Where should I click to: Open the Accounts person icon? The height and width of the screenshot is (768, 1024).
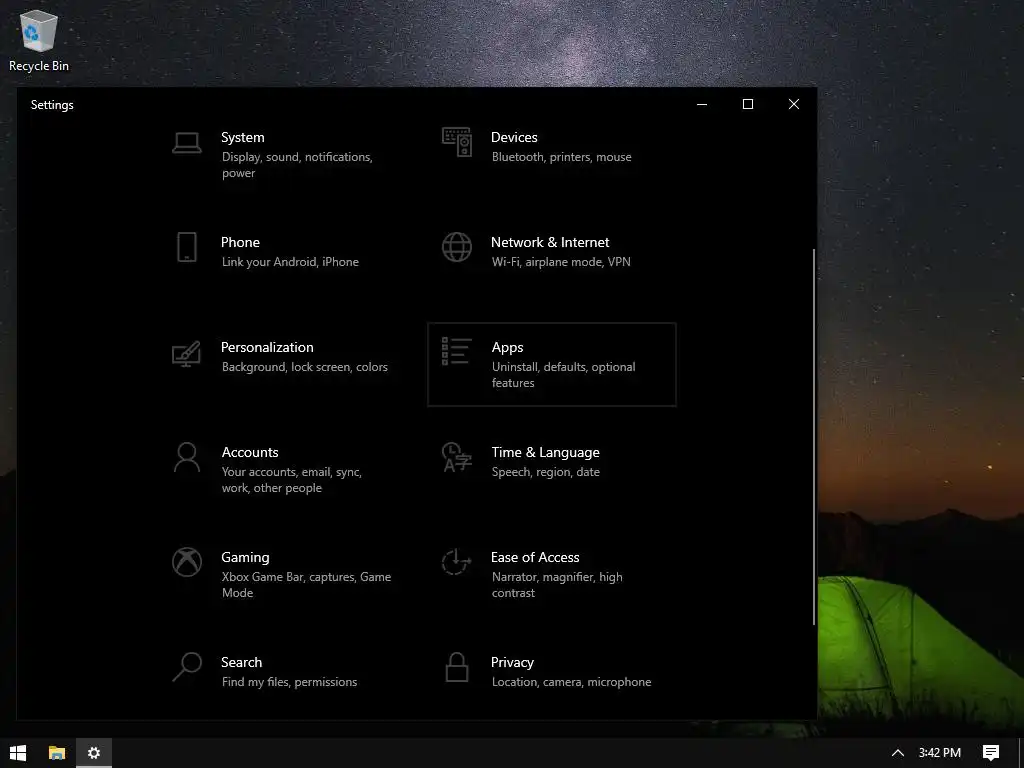[x=187, y=457]
